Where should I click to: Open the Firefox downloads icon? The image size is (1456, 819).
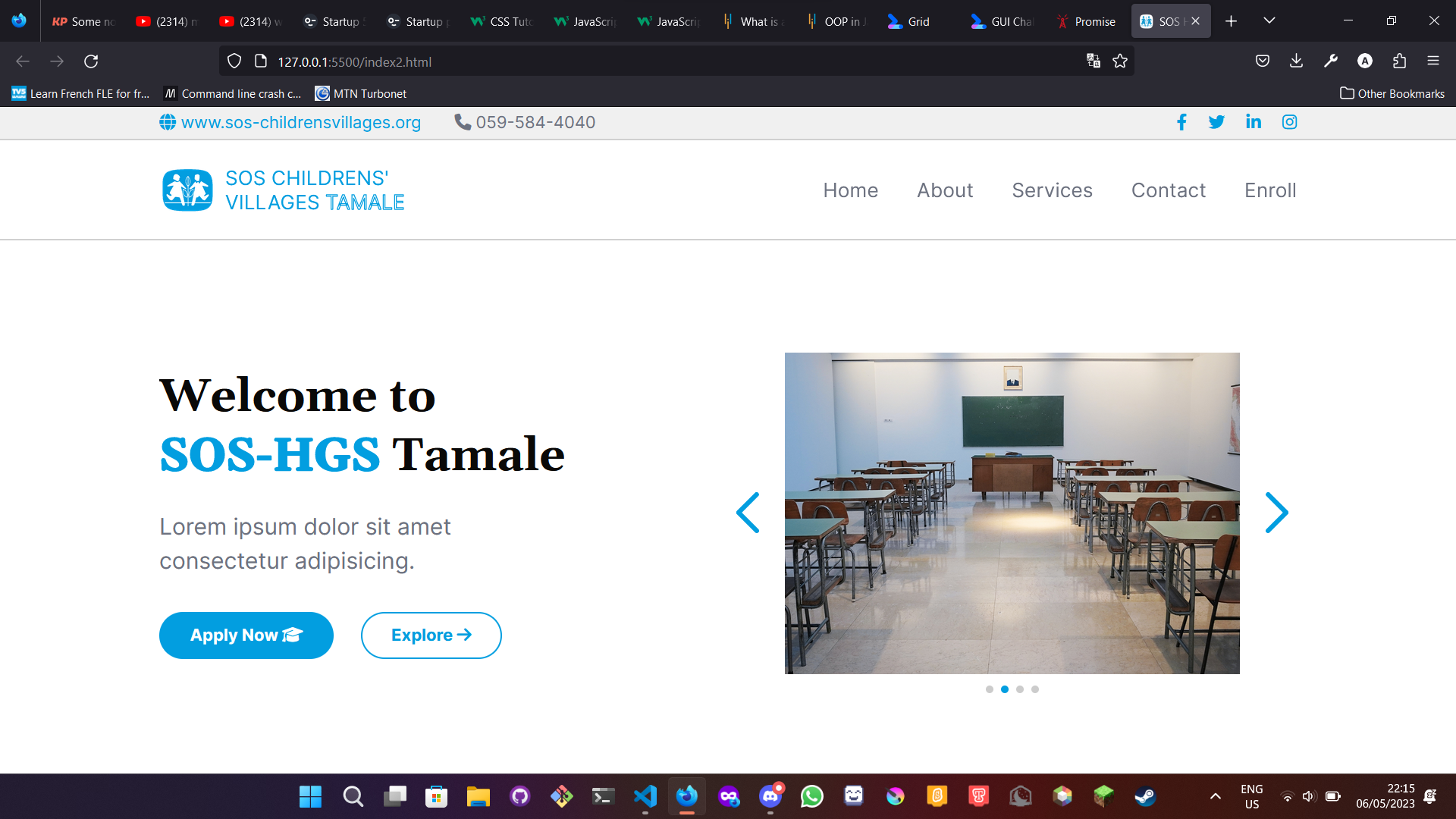click(x=1296, y=61)
